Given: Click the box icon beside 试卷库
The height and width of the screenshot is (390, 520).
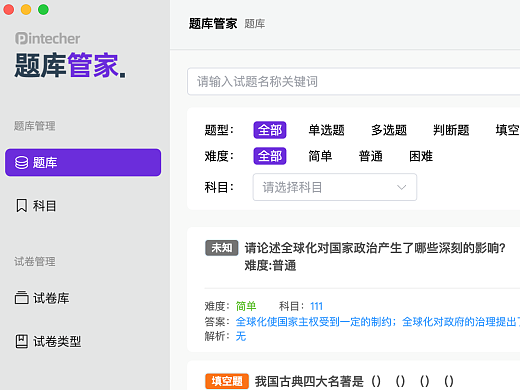Looking at the screenshot, I should pos(22,298).
